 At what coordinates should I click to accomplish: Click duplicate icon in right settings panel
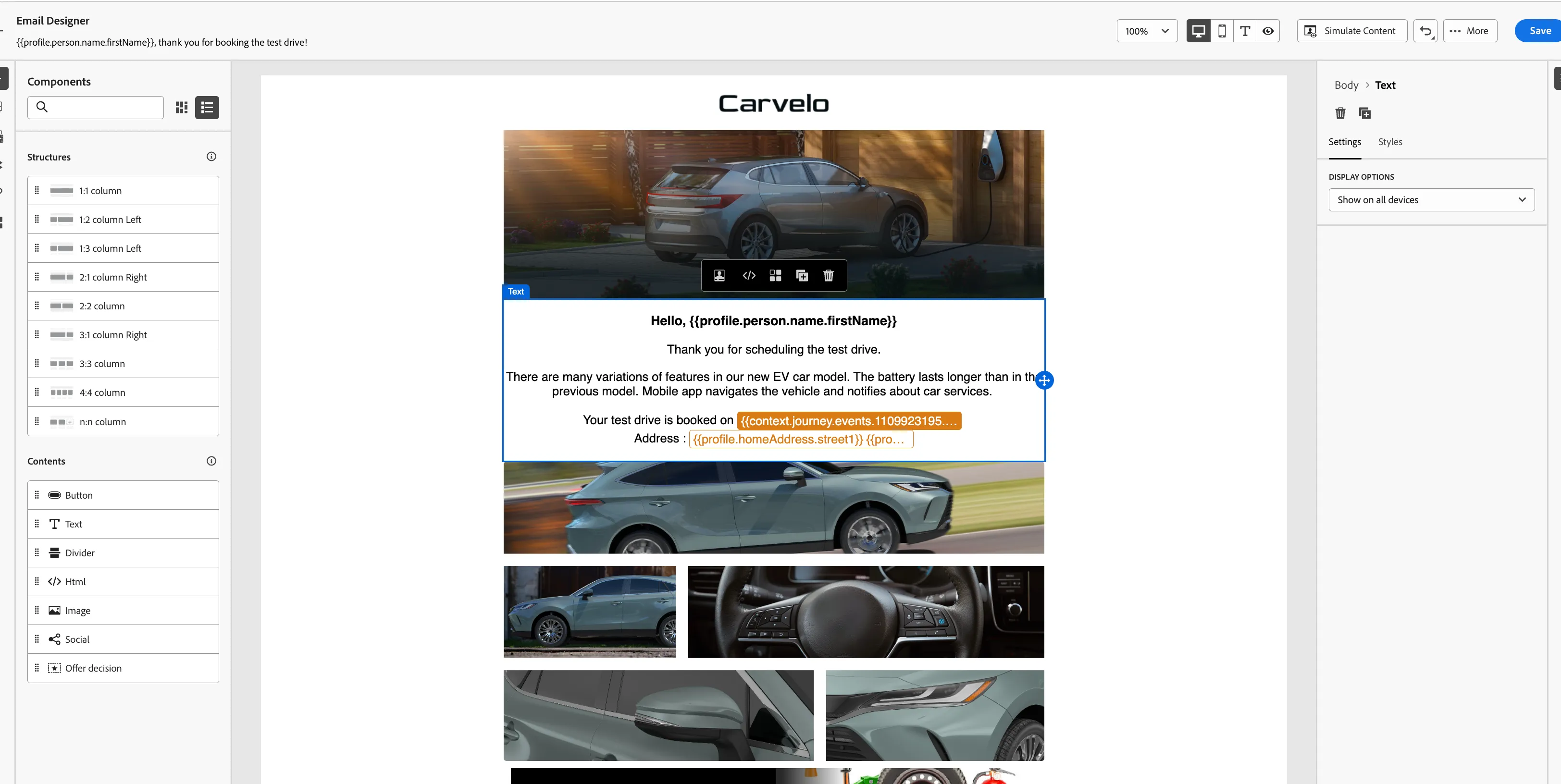coord(1364,113)
